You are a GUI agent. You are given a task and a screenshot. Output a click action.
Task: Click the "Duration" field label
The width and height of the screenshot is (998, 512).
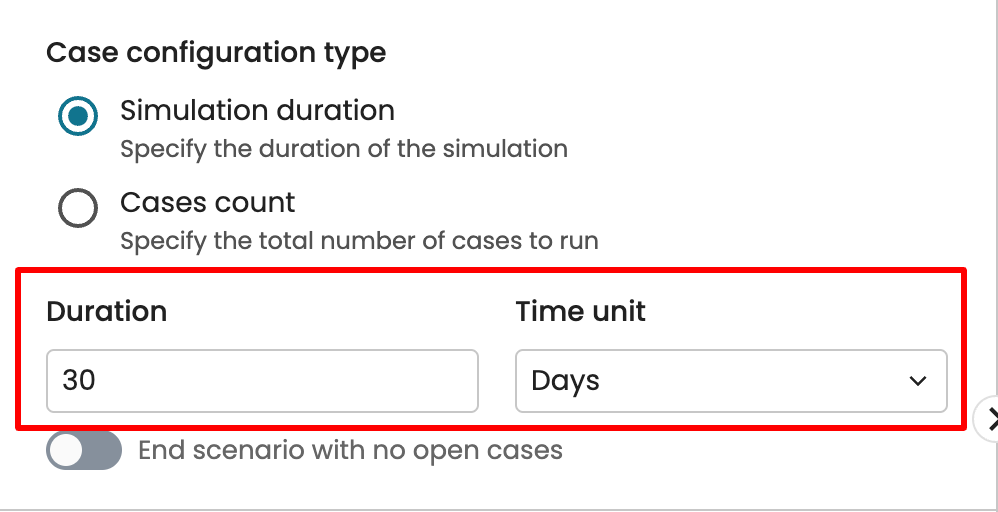tap(106, 311)
